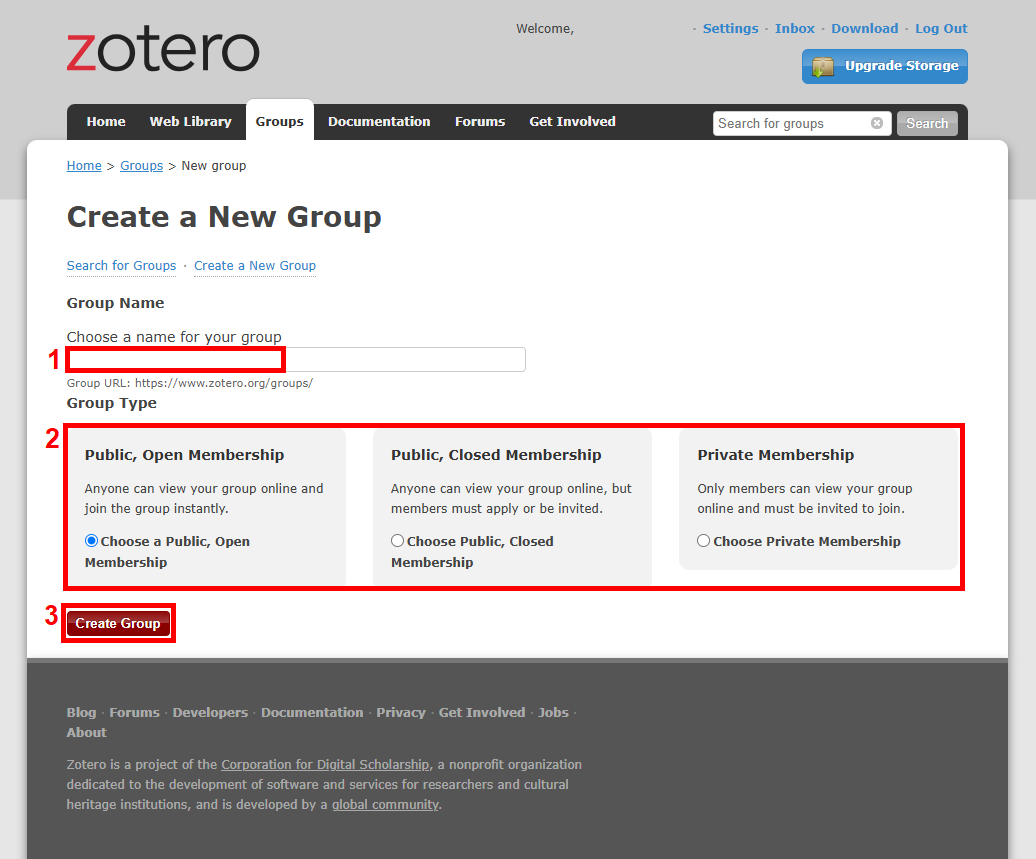1036x859 pixels.
Task: Click the Search button for groups
Action: [927, 123]
